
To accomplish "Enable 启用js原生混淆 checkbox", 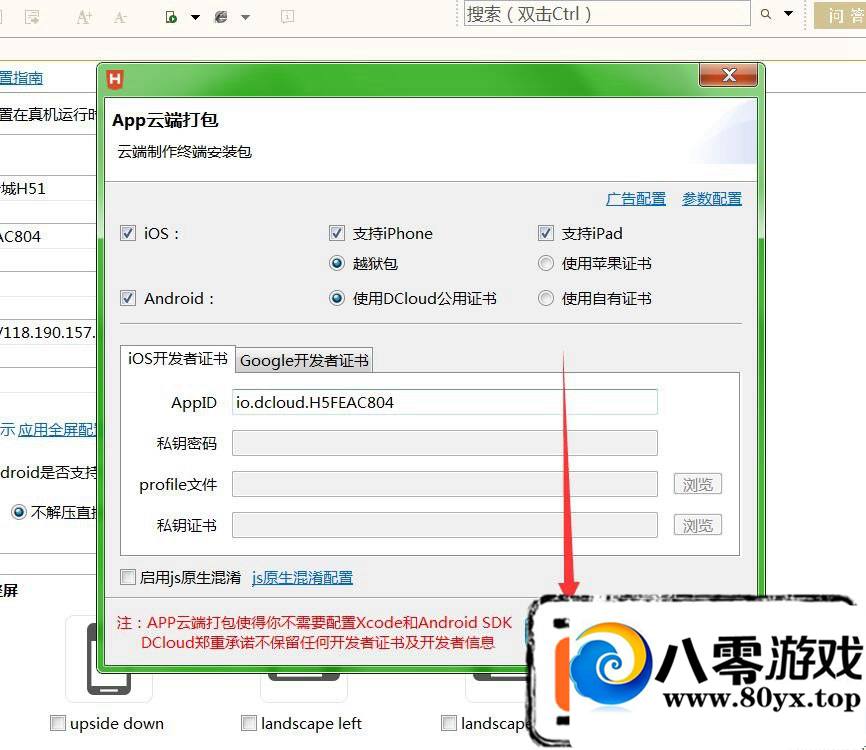I will pyautogui.click(x=127, y=577).
